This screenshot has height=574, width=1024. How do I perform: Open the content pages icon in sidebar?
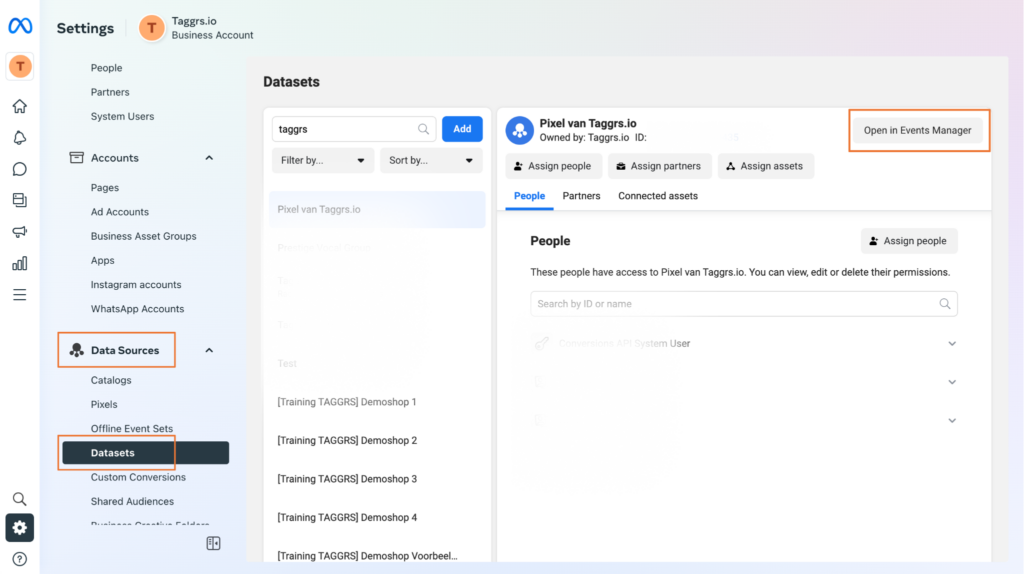(20, 200)
